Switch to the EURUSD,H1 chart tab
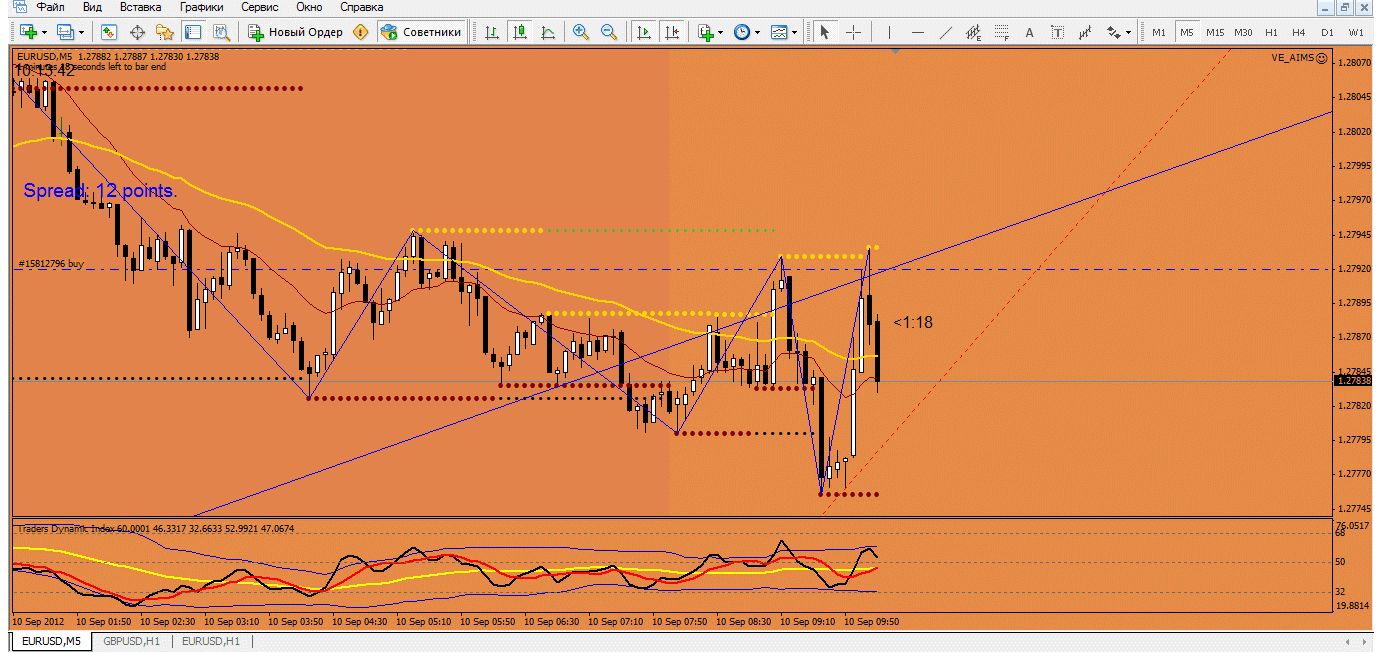Viewport: 1382px width, 653px height. 210,641
